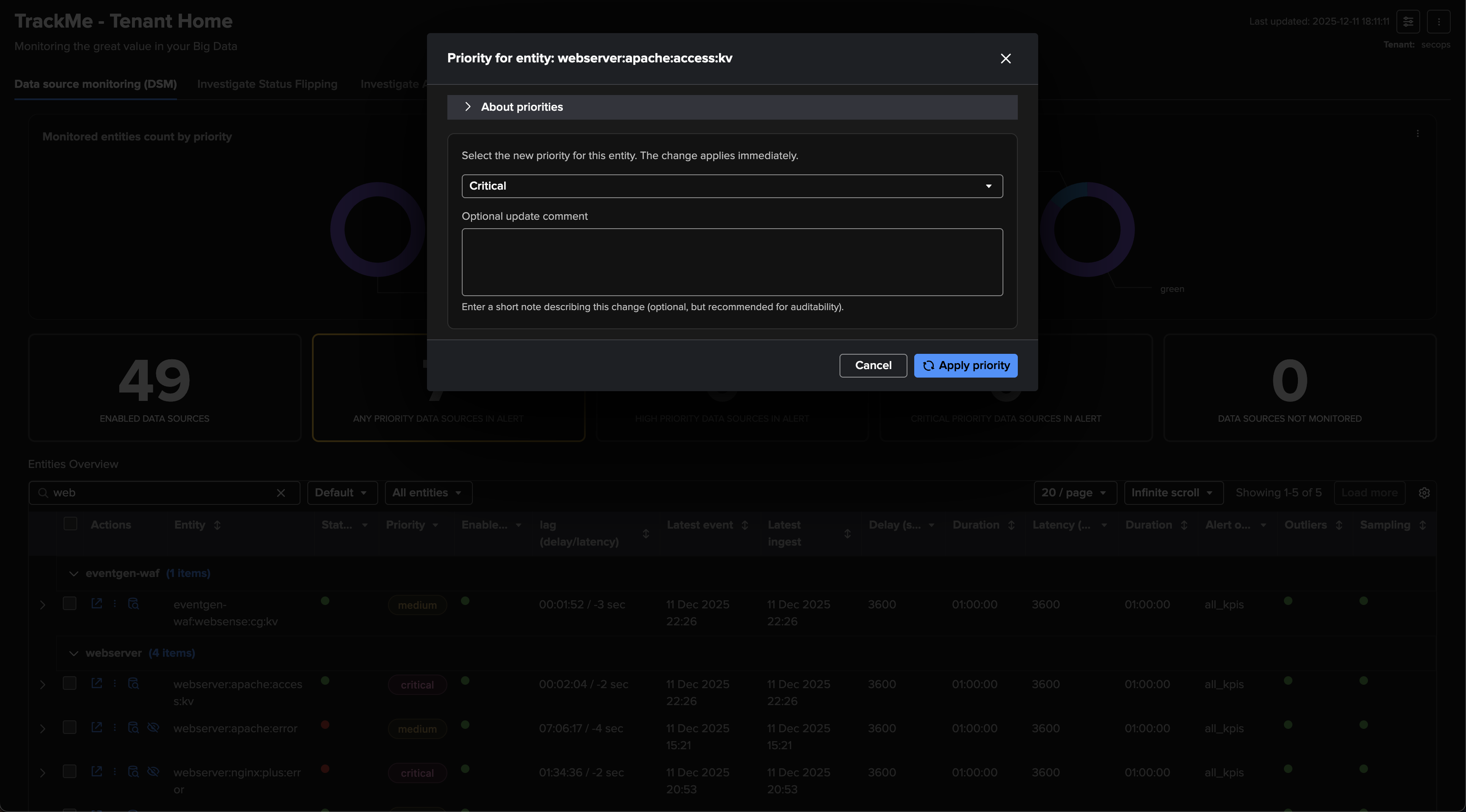Open eventgen-waf:websense:cg:kv in new window icon

97,603
